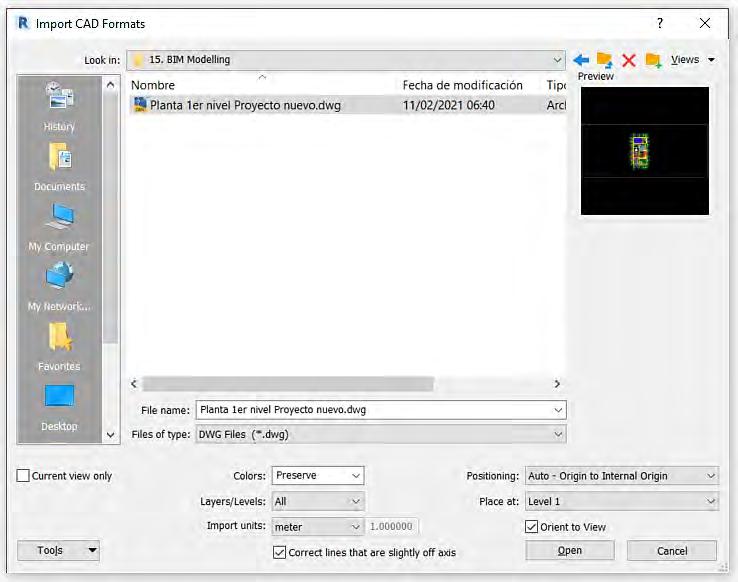Close the Import CAD Formats dialog
The width and height of the screenshot is (738, 582).
(x=705, y=23)
